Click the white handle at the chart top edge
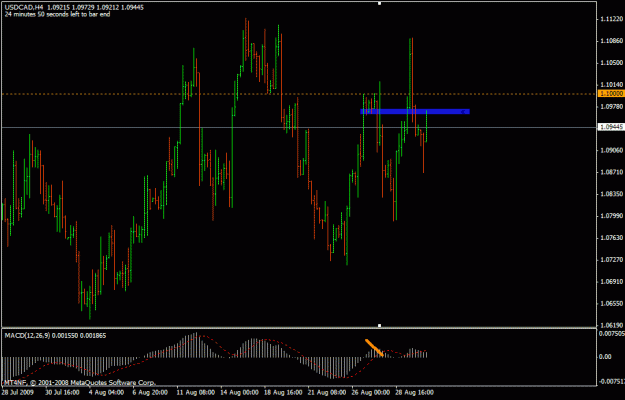Image resolution: width=625 pixels, height=400 pixels. pos(379,3)
